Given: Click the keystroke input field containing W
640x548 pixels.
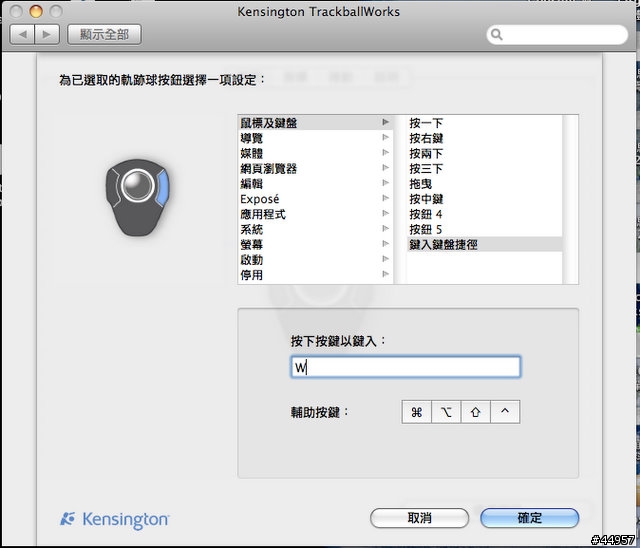Looking at the screenshot, I should pos(406,367).
